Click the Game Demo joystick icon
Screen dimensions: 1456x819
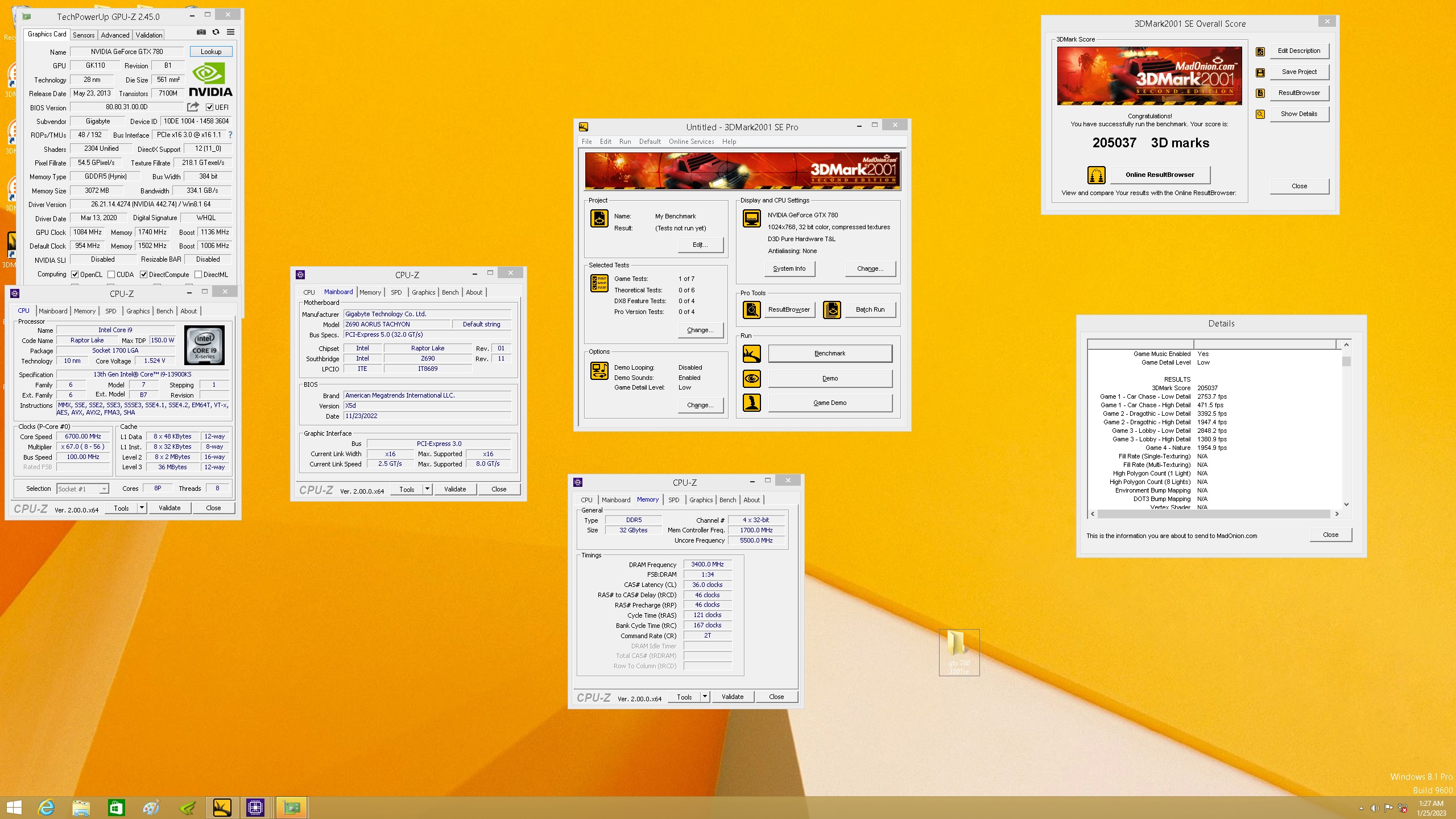pos(752,403)
